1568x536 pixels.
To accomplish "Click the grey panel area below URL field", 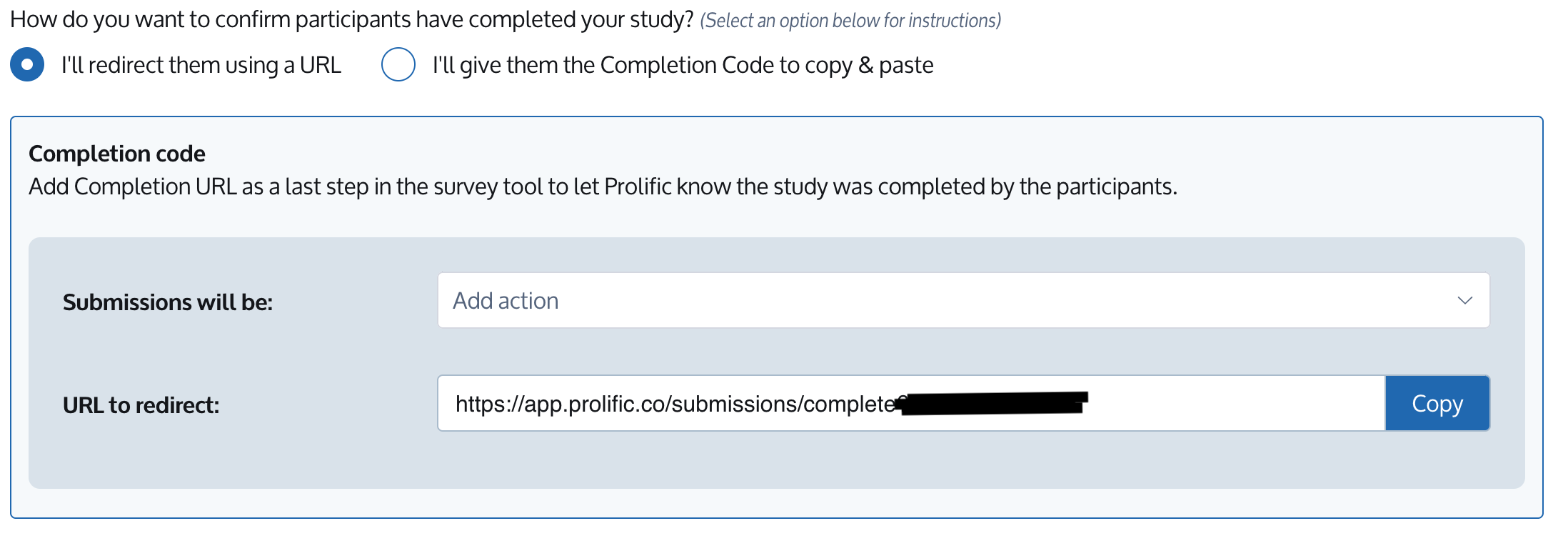I will tap(777, 461).
